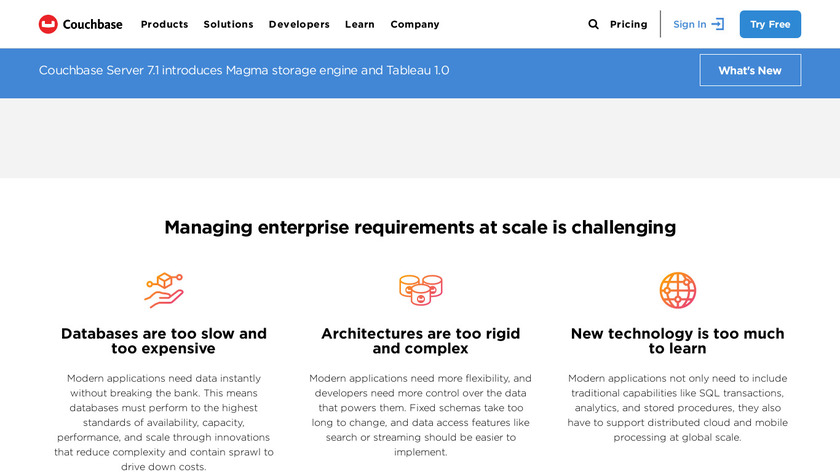Viewport: 840px width, 472px height.
Task: Open the search magnifier icon
Action: coord(593,24)
